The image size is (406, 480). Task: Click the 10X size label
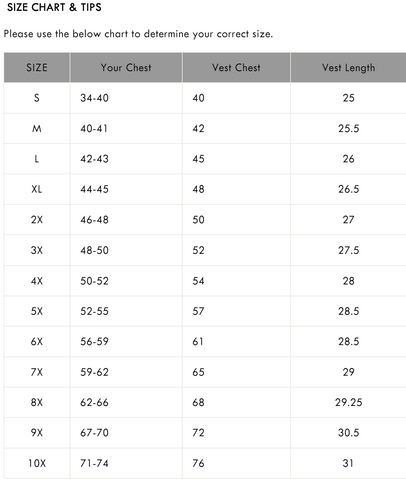pyautogui.click(x=37, y=463)
